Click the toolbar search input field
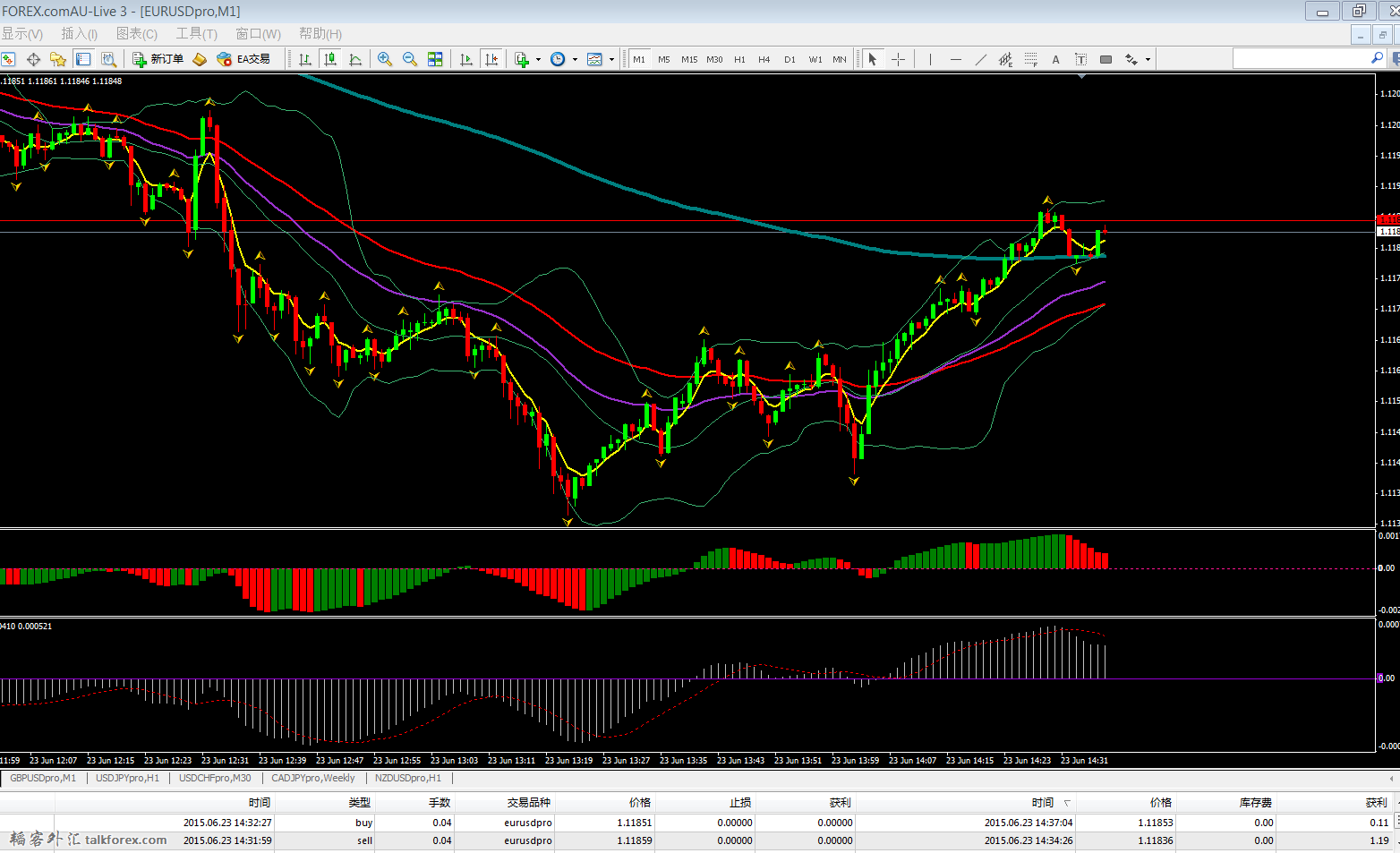Image resolution: width=1400 pixels, height=853 pixels. tap(1301, 58)
